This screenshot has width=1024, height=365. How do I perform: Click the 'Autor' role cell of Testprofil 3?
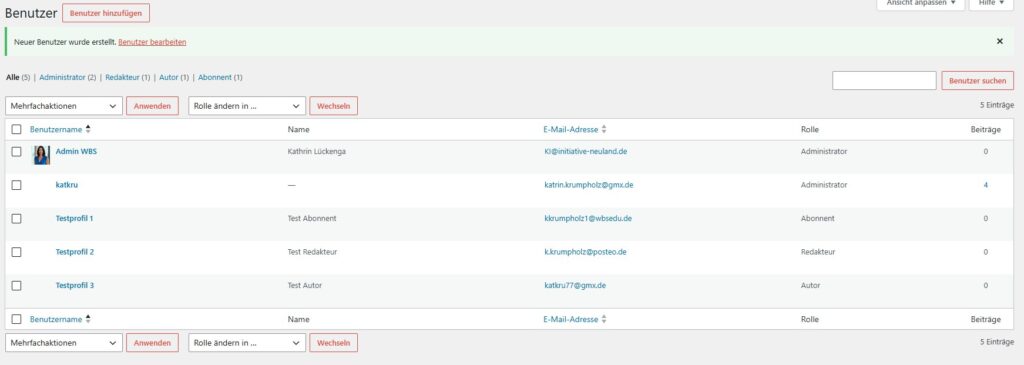810,285
